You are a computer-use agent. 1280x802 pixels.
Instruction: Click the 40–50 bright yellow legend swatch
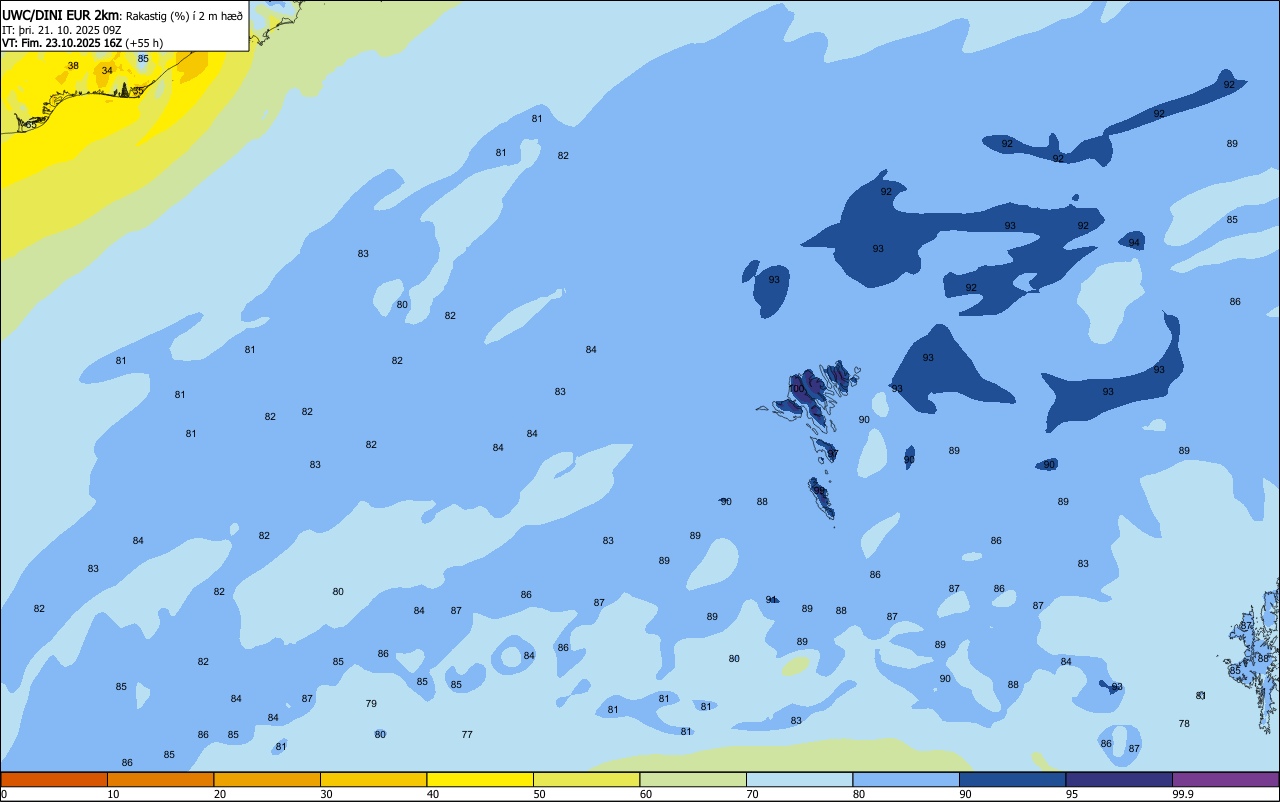pos(480,779)
